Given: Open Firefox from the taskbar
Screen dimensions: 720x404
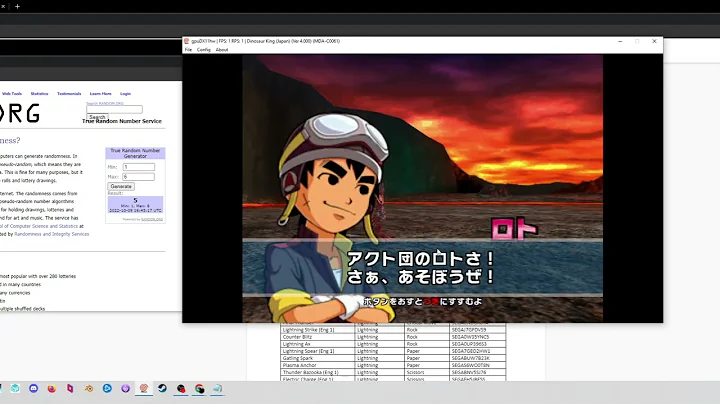Looking at the screenshot, I should (x=52, y=388).
